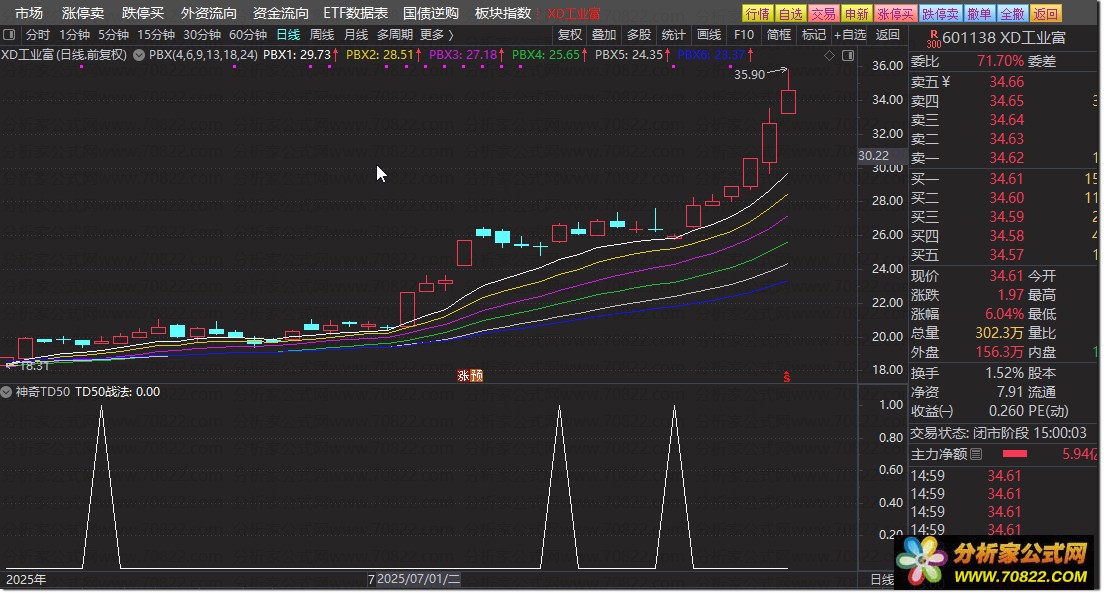
Task: Click the 涨幅 value 6.04%
Action: [1004, 314]
